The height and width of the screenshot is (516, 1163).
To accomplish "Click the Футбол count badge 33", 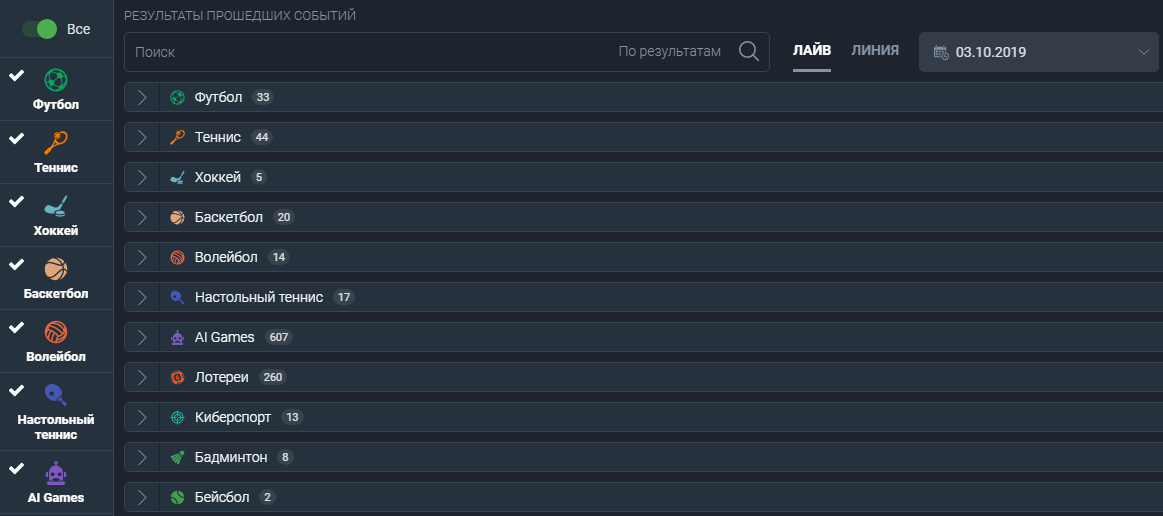I will click(263, 97).
